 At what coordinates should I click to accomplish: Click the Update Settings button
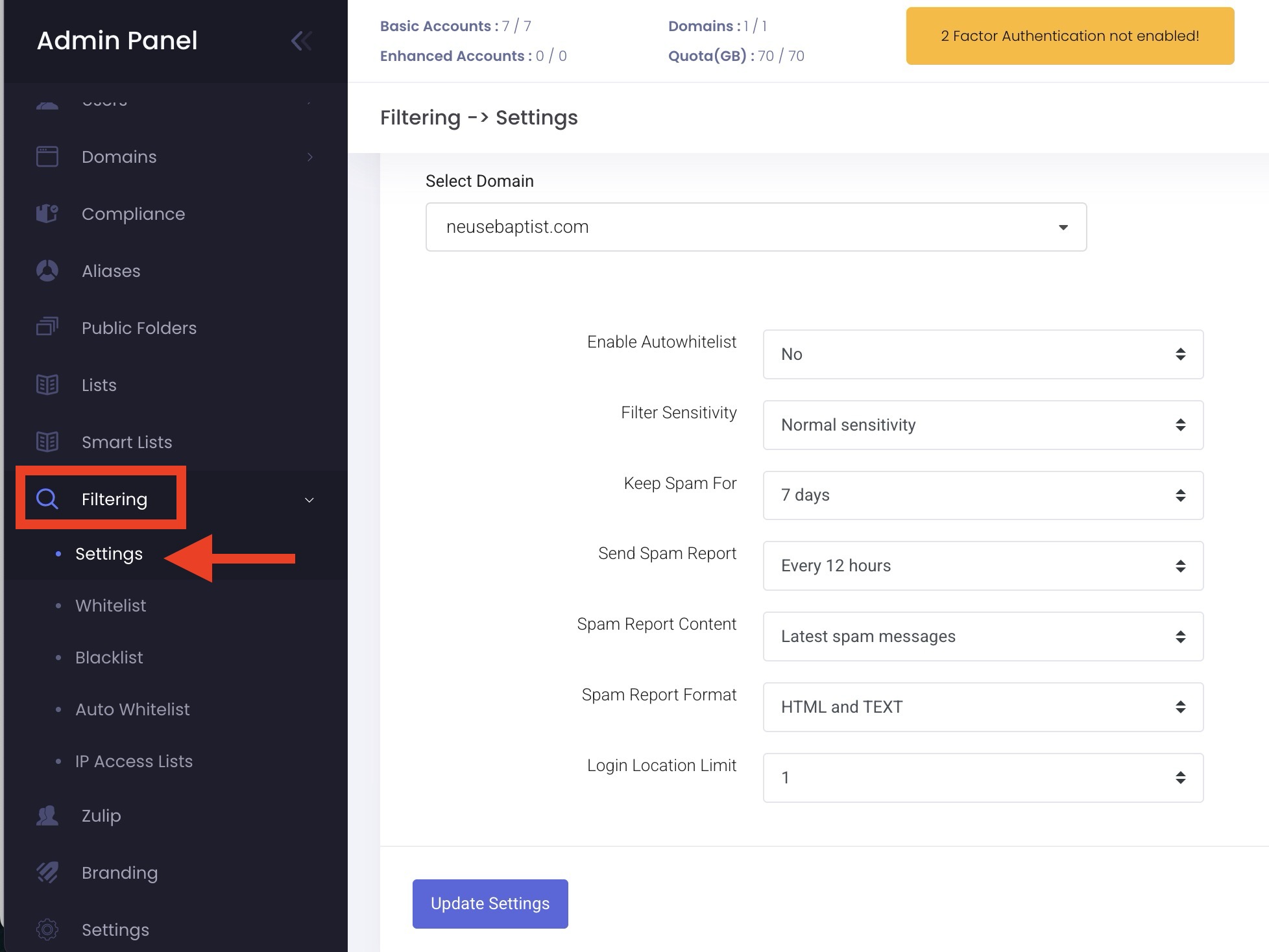coord(490,903)
